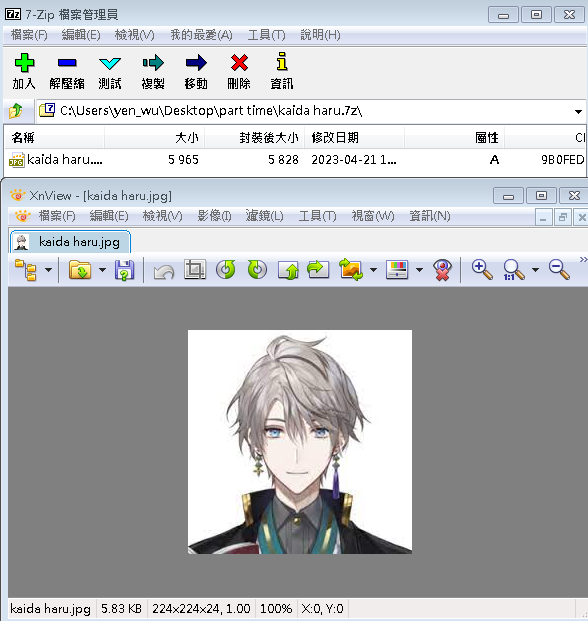
Task: Rotate image counter-clockwise with green arrow icon
Action: (x=226, y=270)
